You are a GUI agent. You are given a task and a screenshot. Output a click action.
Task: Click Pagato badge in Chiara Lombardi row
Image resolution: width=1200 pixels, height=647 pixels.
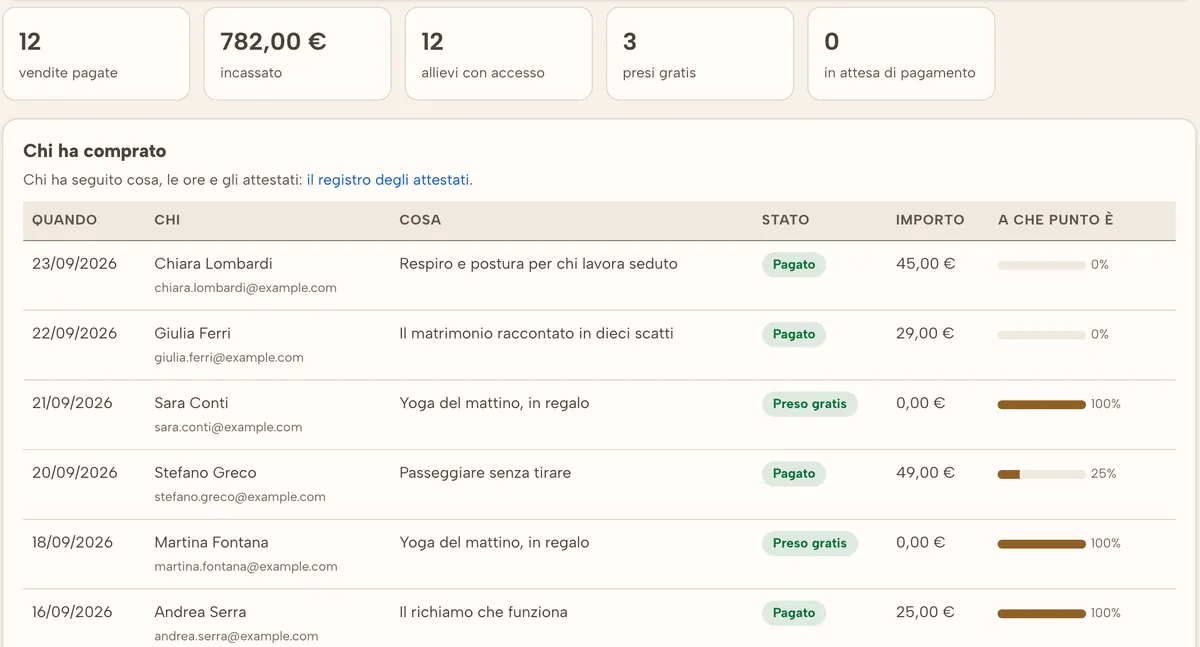click(794, 265)
